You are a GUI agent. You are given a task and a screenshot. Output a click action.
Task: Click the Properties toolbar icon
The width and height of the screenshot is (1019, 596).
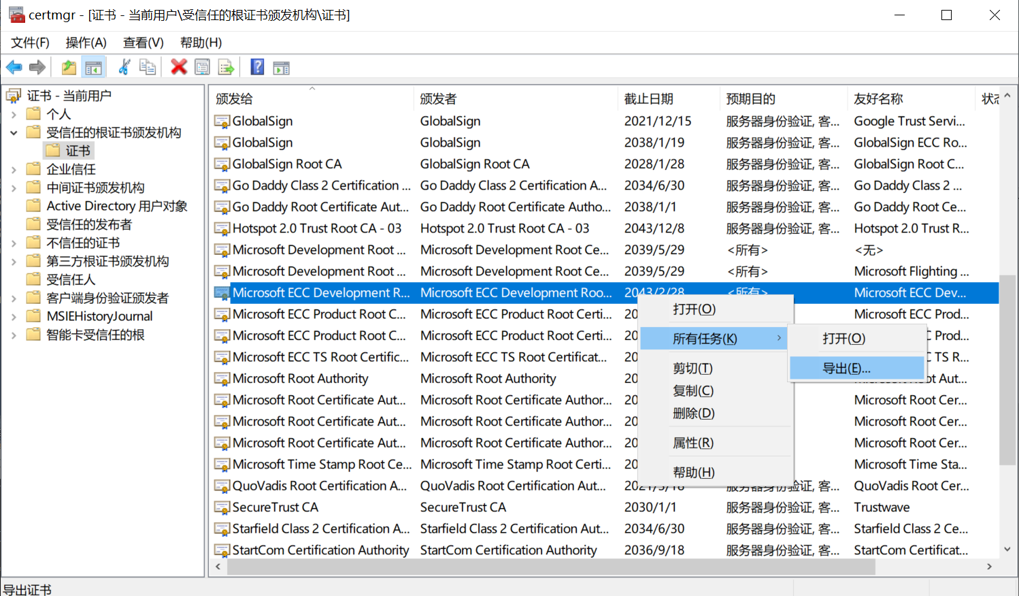point(202,67)
